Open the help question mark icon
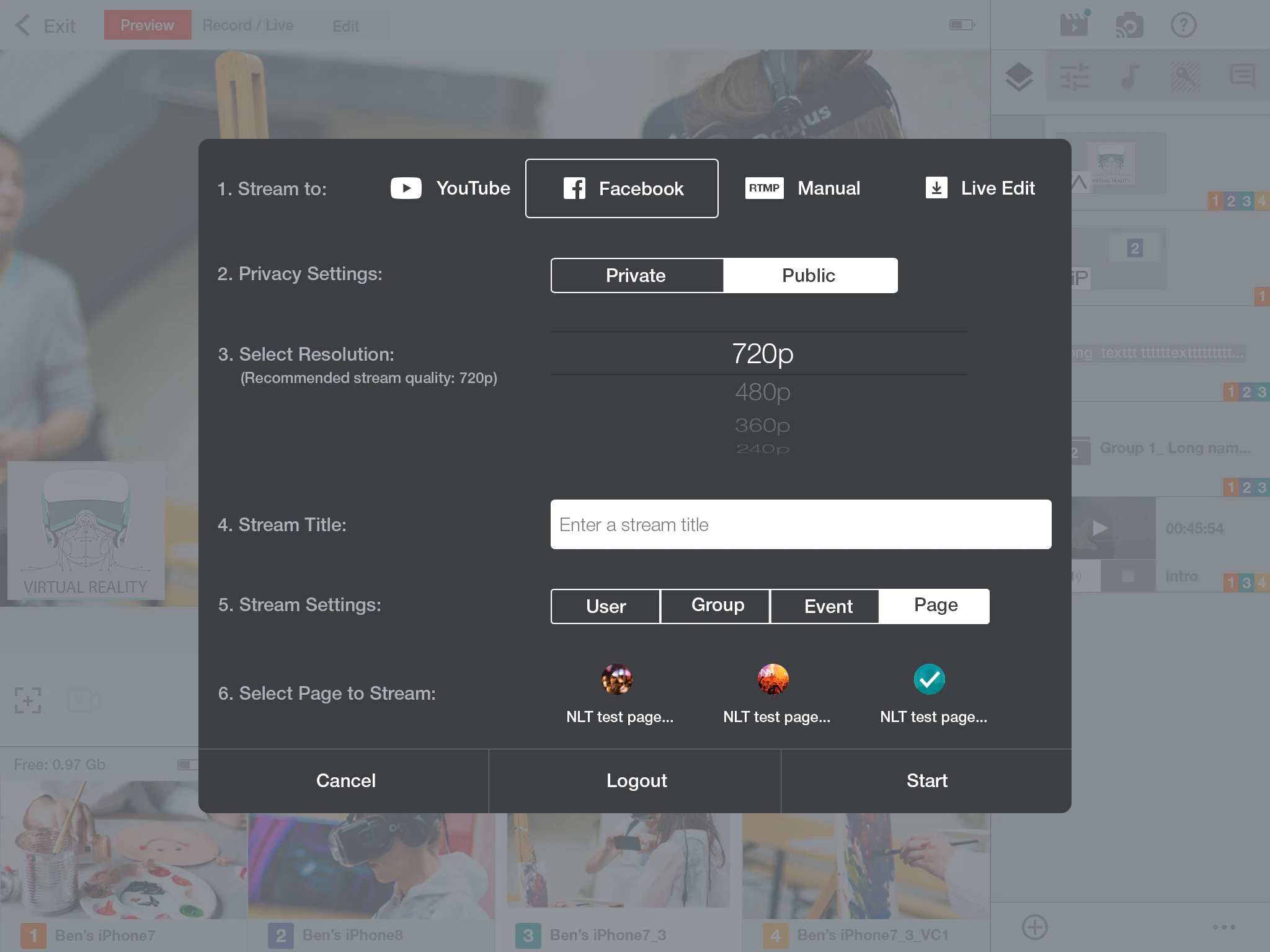Image resolution: width=1270 pixels, height=952 pixels. point(1183,25)
